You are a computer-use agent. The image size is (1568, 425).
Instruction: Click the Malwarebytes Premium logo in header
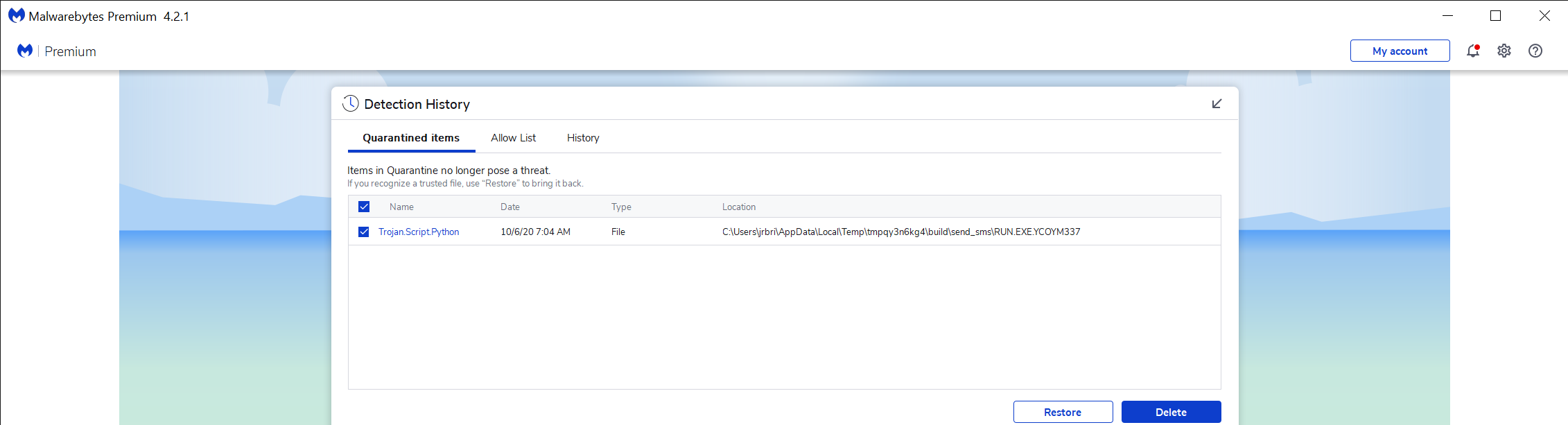pyautogui.click(x=25, y=51)
